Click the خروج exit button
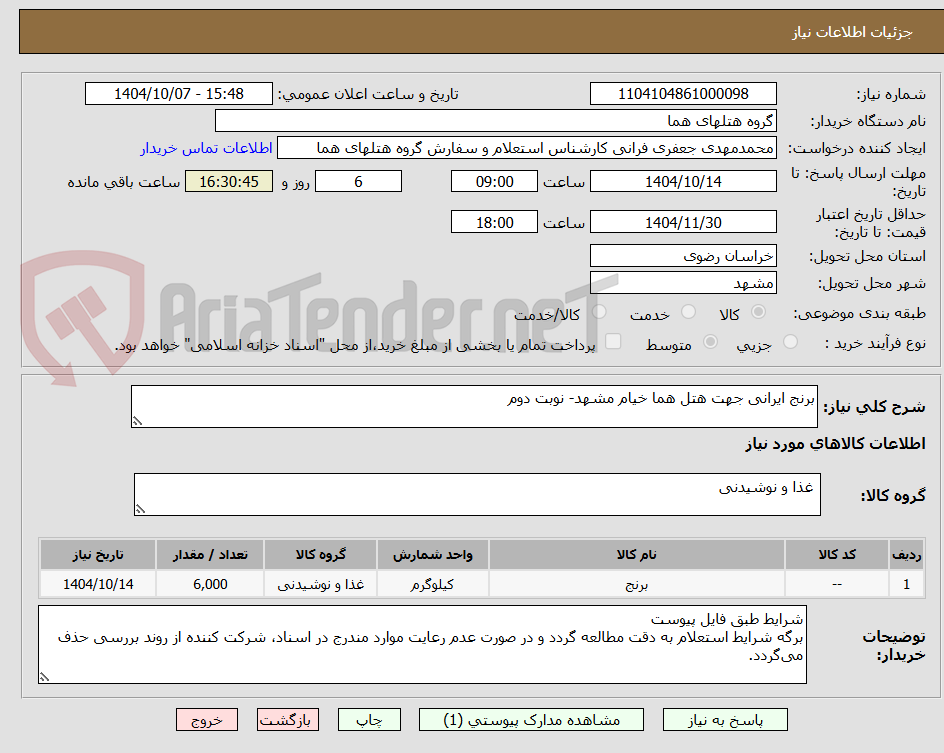Image resolution: width=944 pixels, height=753 pixels. 207,720
